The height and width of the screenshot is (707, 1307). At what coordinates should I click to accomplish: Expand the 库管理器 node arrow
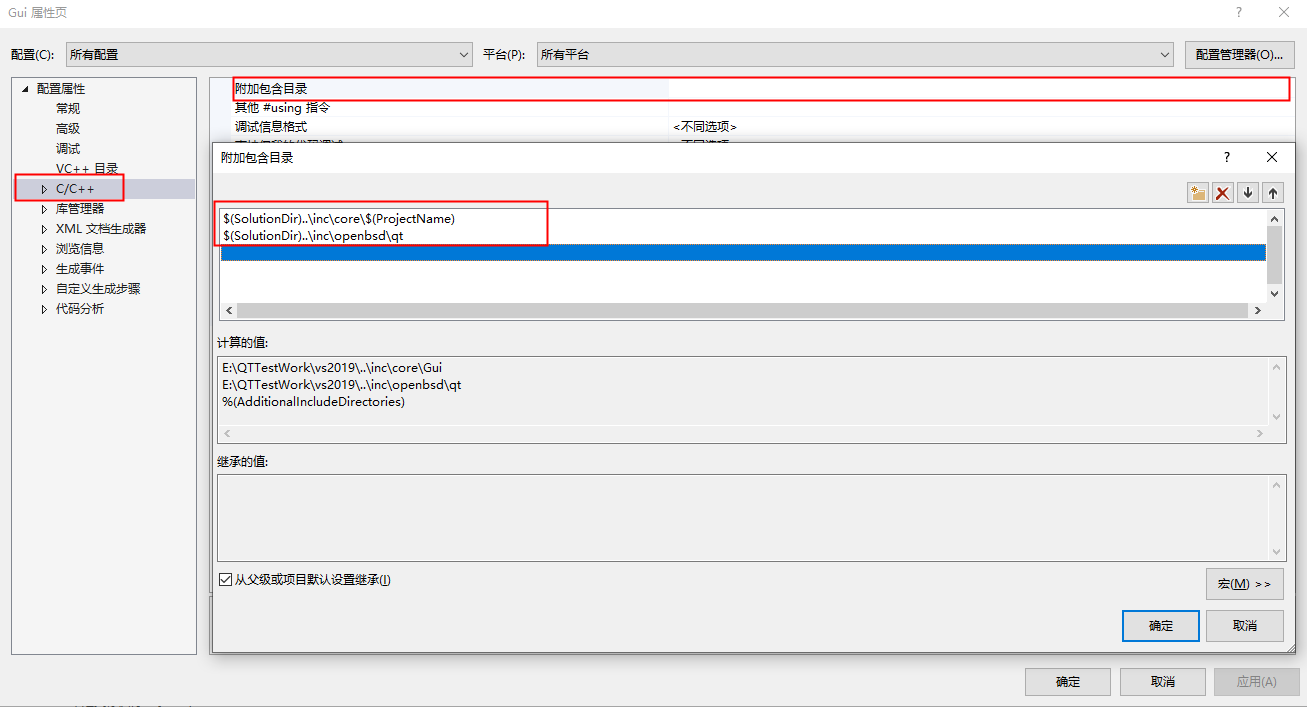[44, 209]
